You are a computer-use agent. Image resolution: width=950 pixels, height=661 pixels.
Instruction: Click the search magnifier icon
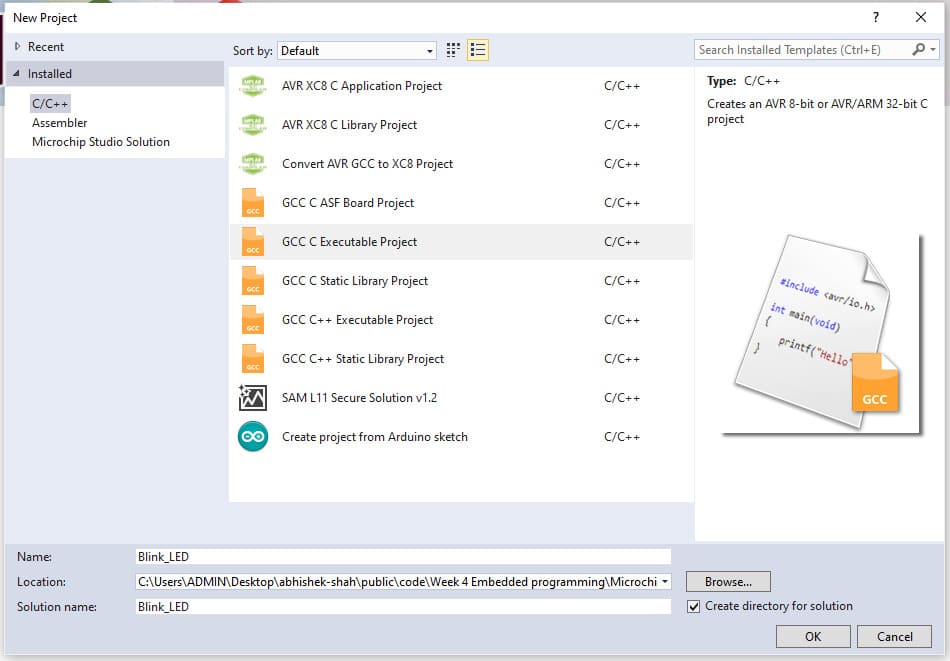click(918, 50)
